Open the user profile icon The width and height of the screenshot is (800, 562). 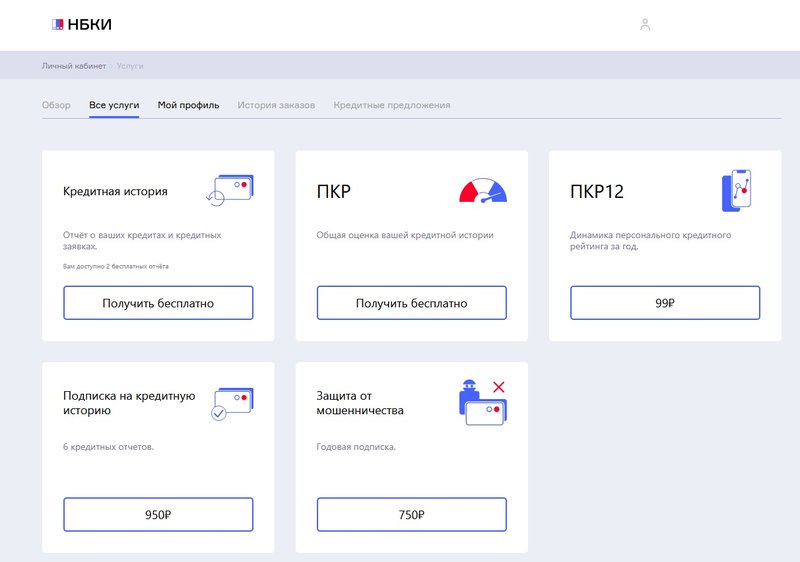point(645,24)
